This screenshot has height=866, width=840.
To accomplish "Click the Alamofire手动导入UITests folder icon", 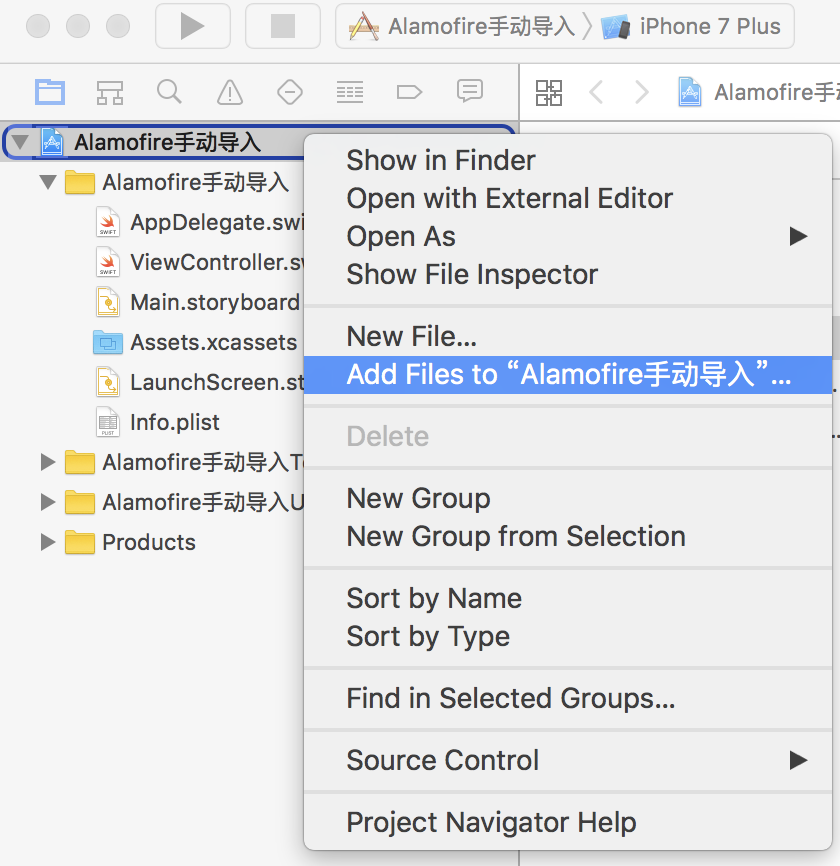I will click(80, 502).
